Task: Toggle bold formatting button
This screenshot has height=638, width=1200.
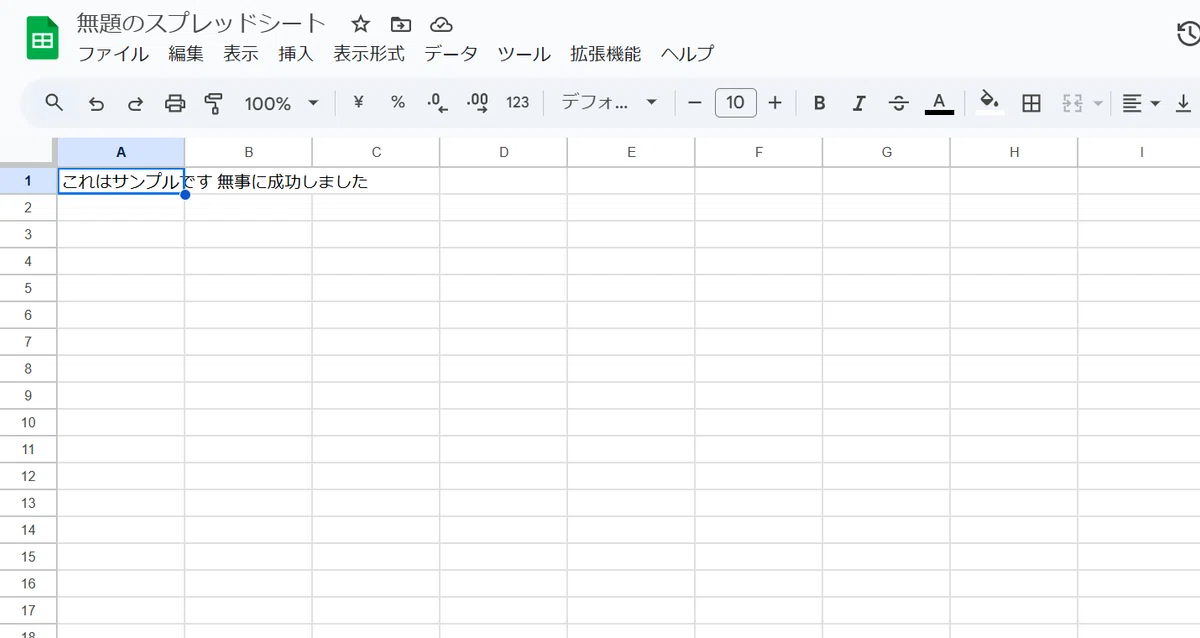Action: pos(820,103)
